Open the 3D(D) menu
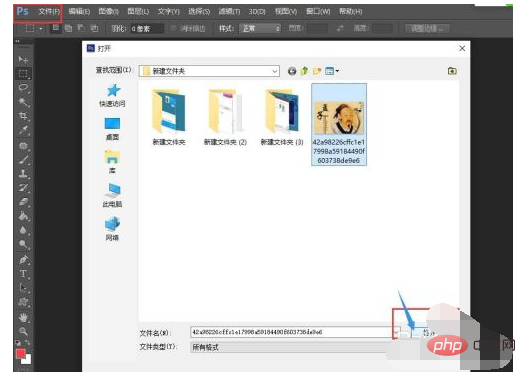This screenshot has height=378, width=526. (x=257, y=12)
